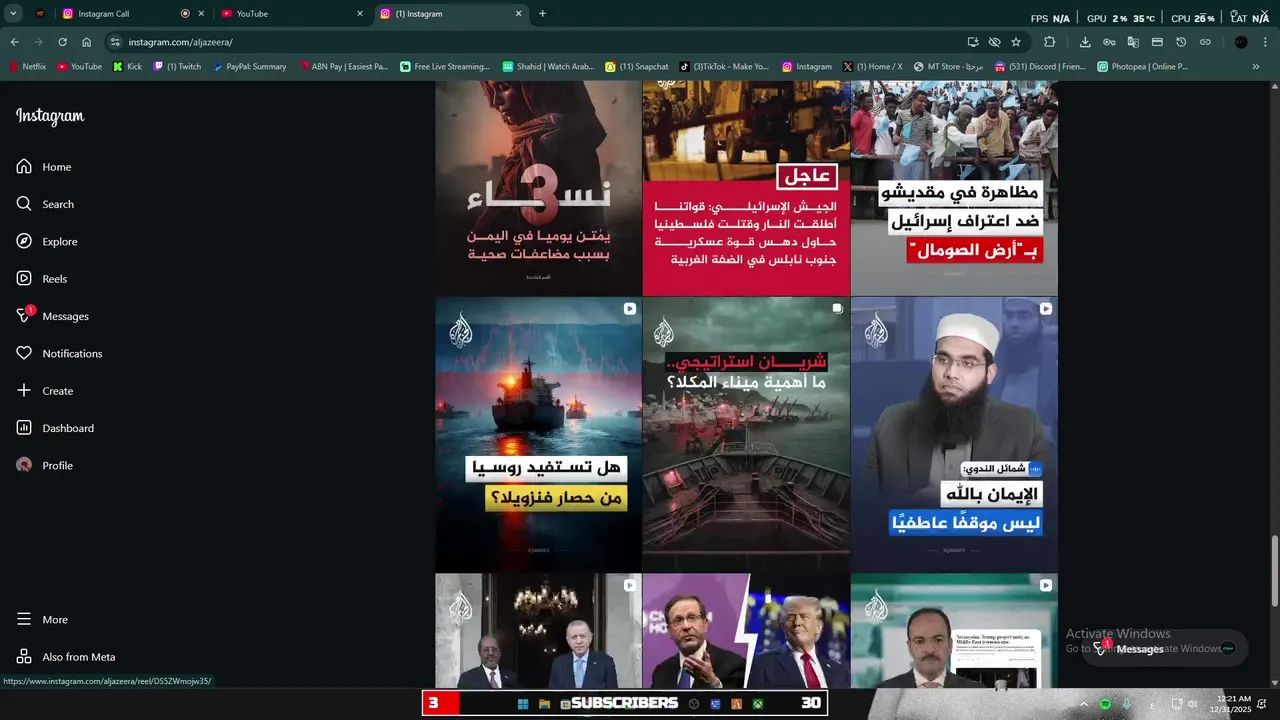Open the red breaking news post
Image resolution: width=1280 pixels, height=720 pixels.
pyautogui.click(x=746, y=188)
